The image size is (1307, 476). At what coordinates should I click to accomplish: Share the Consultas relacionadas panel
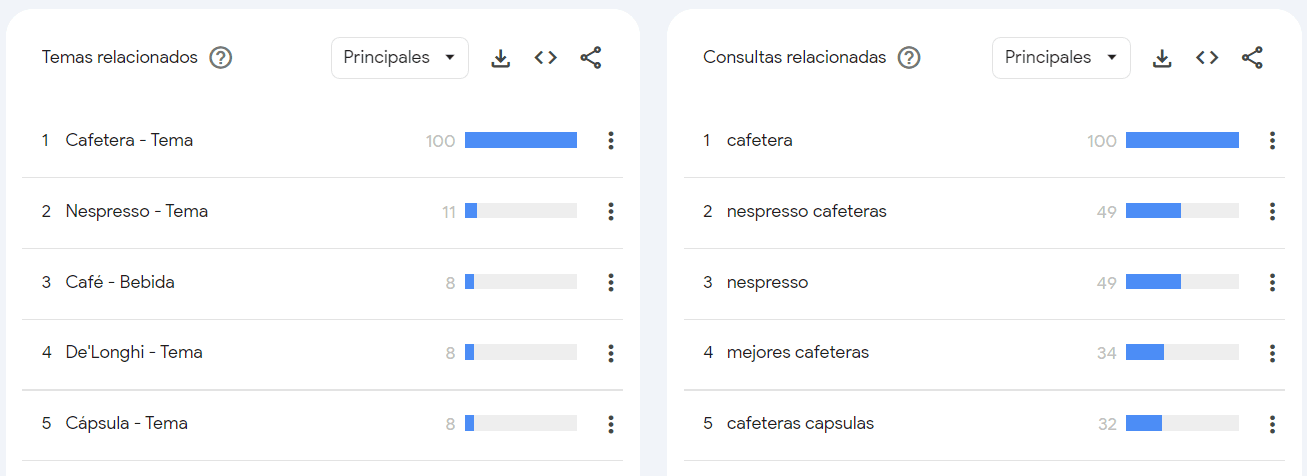[1252, 58]
